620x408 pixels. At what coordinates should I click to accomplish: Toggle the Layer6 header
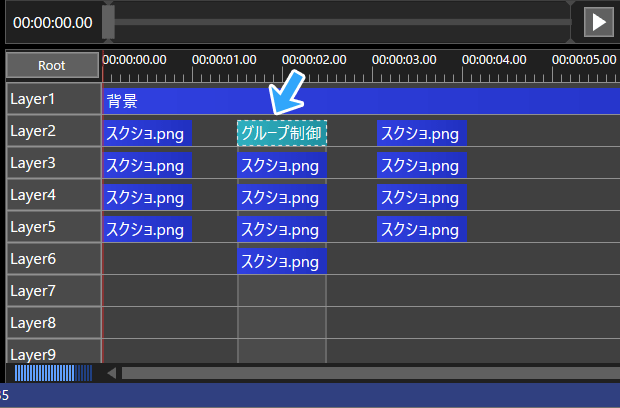(52, 259)
